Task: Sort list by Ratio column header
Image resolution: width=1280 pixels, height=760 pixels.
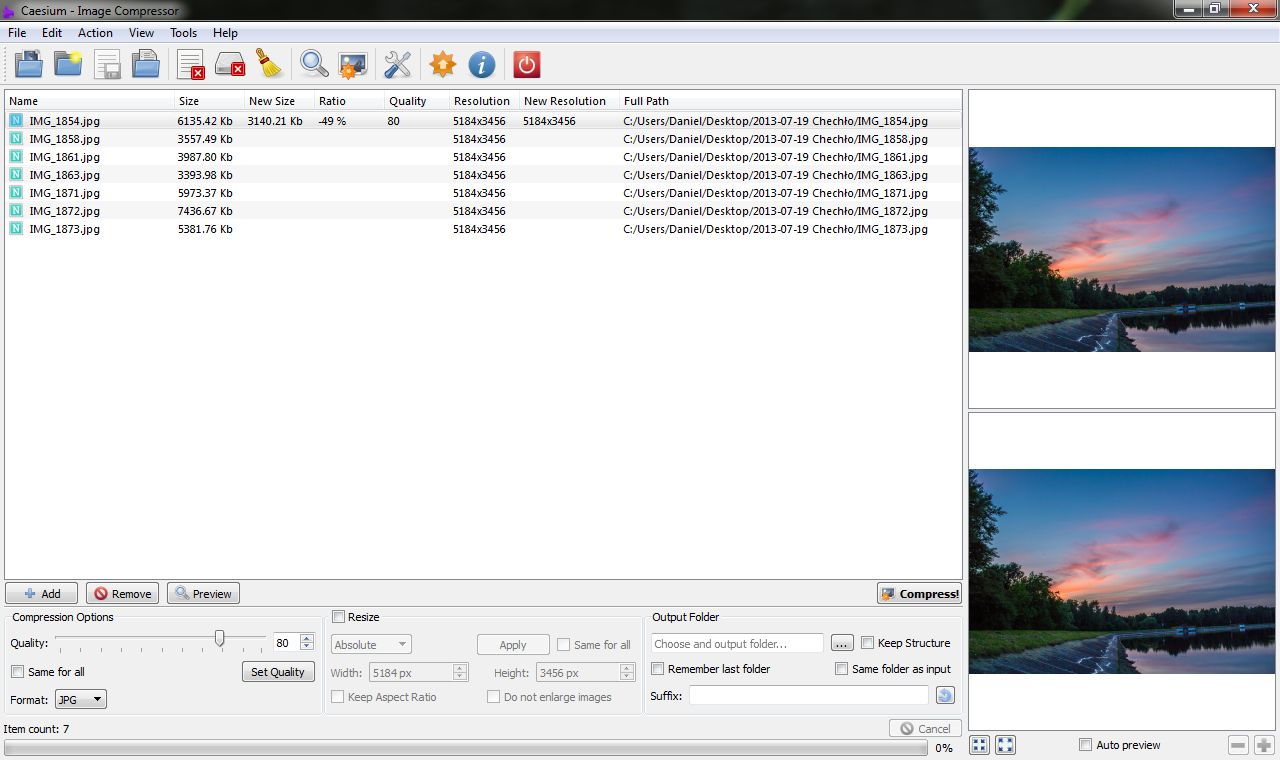Action: (349, 101)
